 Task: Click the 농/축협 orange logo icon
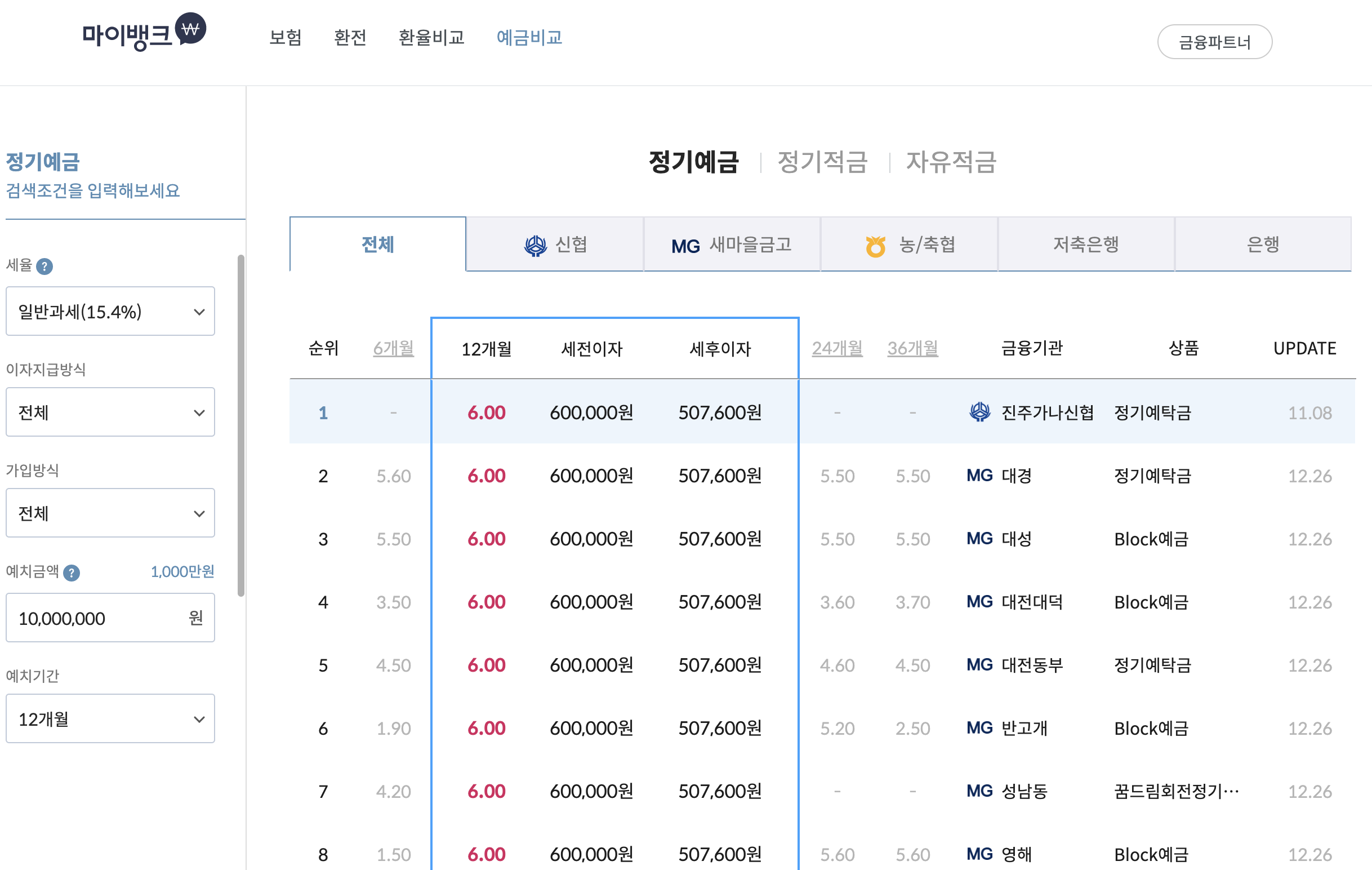(x=875, y=246)
